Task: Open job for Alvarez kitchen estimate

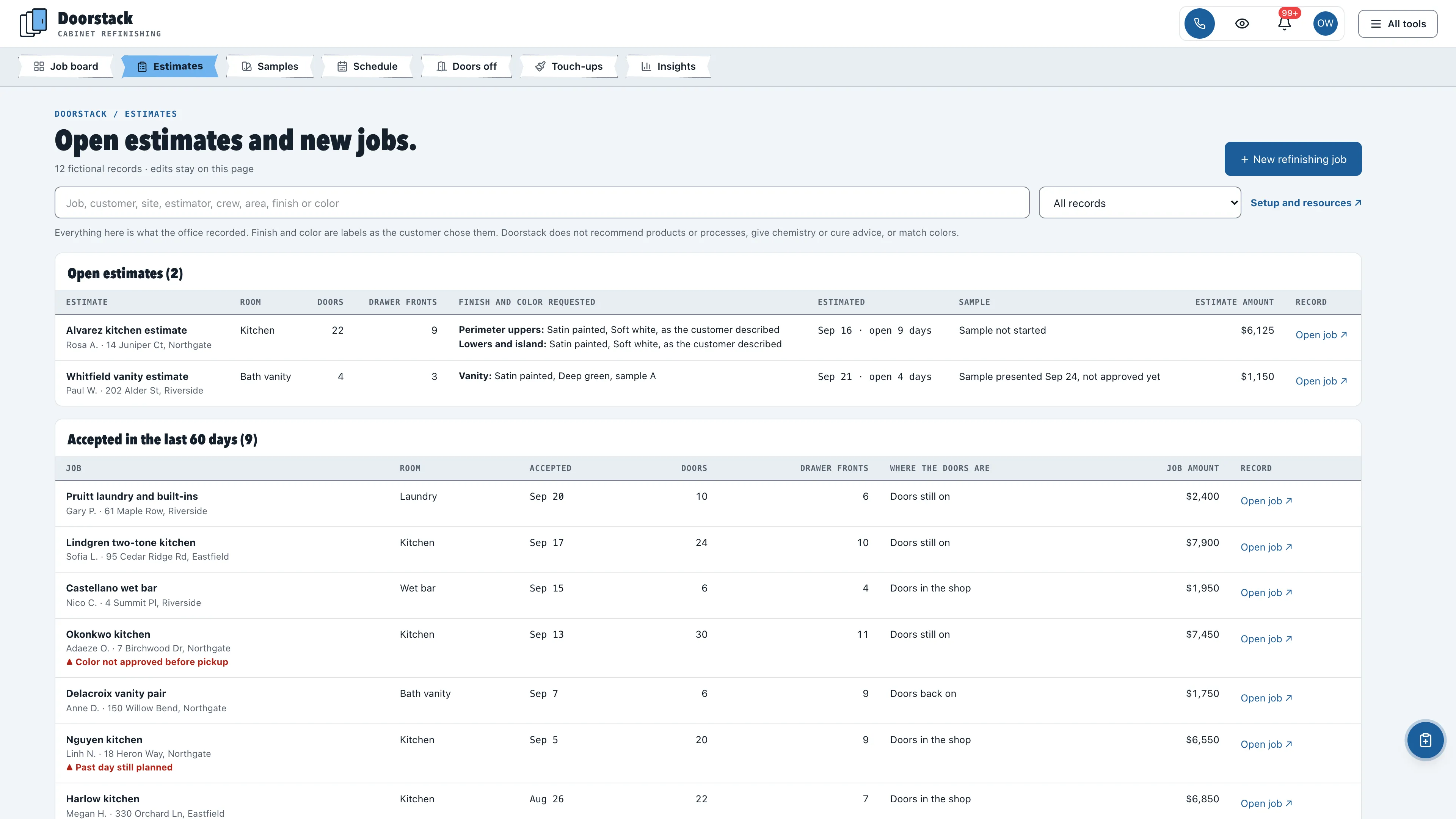Action: click(1321, 334)
